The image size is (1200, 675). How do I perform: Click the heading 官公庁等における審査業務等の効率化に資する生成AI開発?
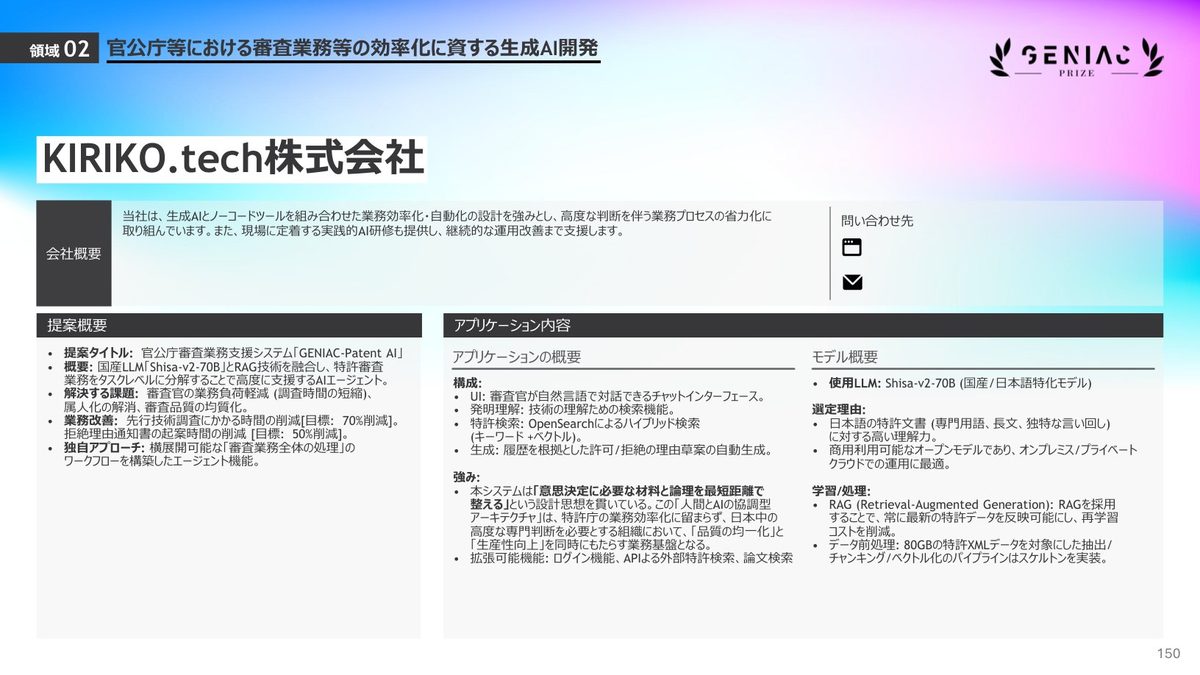(352, 48)
